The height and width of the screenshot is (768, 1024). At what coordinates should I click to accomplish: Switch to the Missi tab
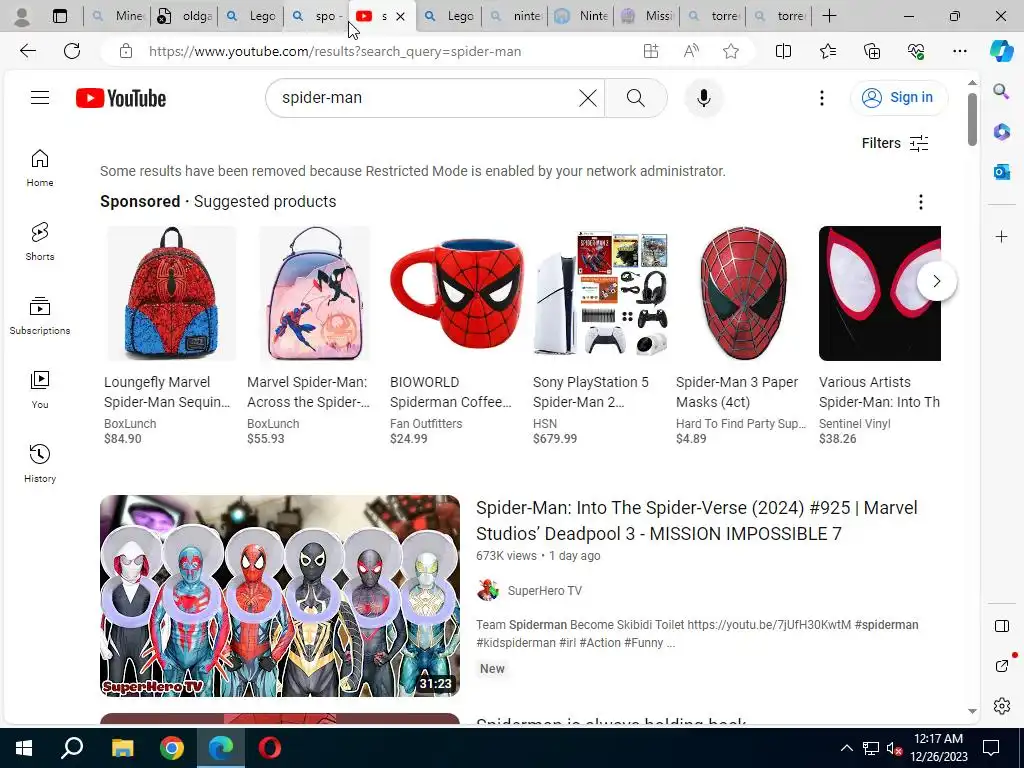point(647,16)
